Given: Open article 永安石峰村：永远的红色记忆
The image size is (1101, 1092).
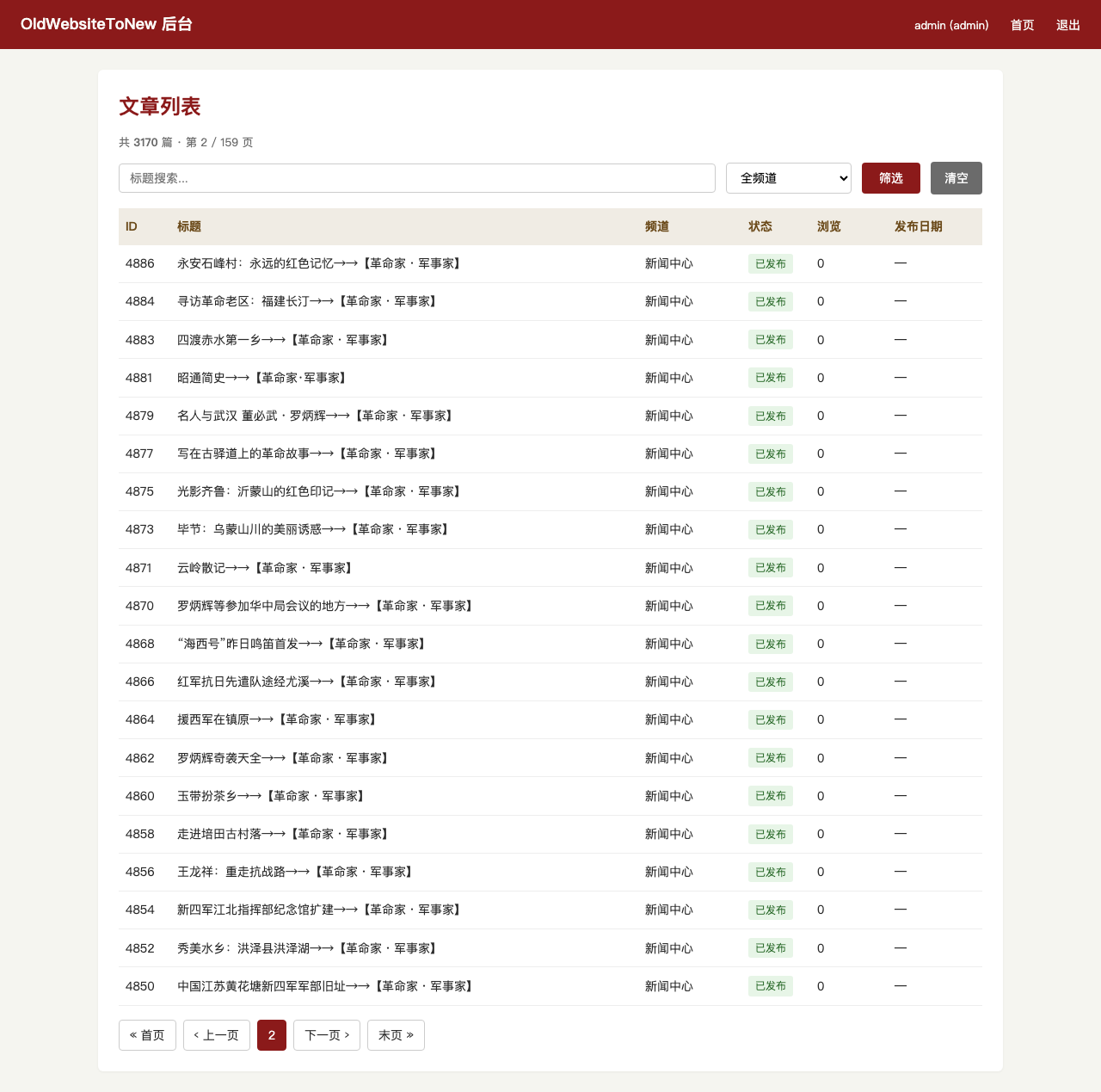Looking at the screenshot, I should click(x=321, y=263).
